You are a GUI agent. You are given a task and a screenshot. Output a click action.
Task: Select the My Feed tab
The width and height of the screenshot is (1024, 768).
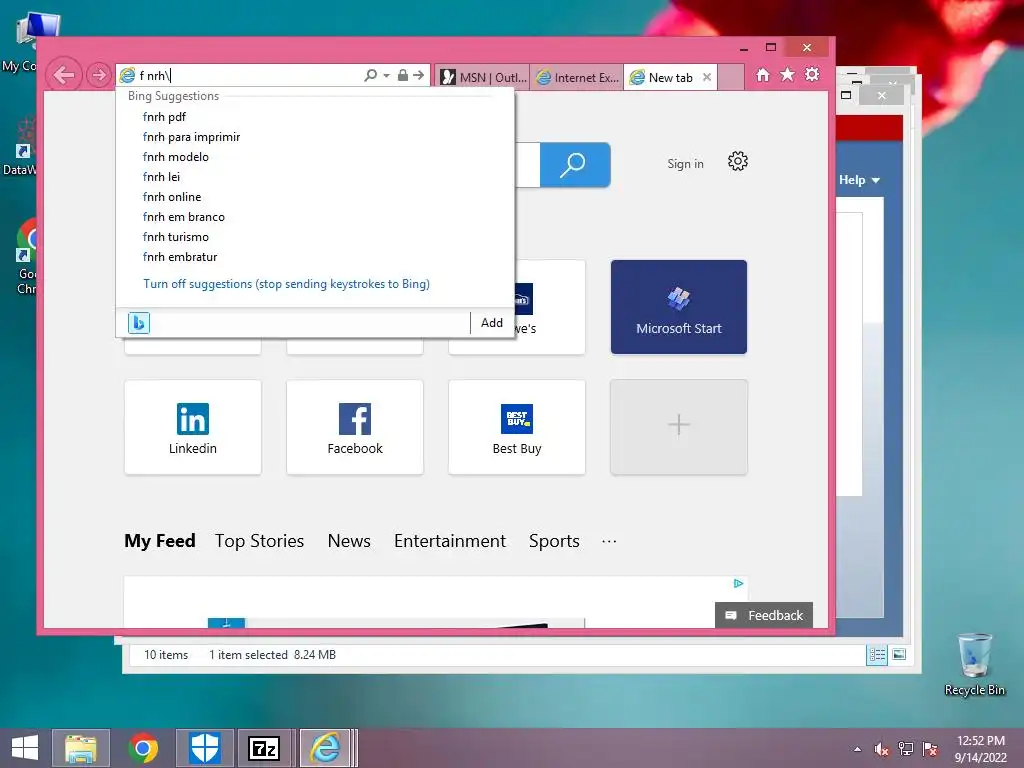[x=160, y=541]
